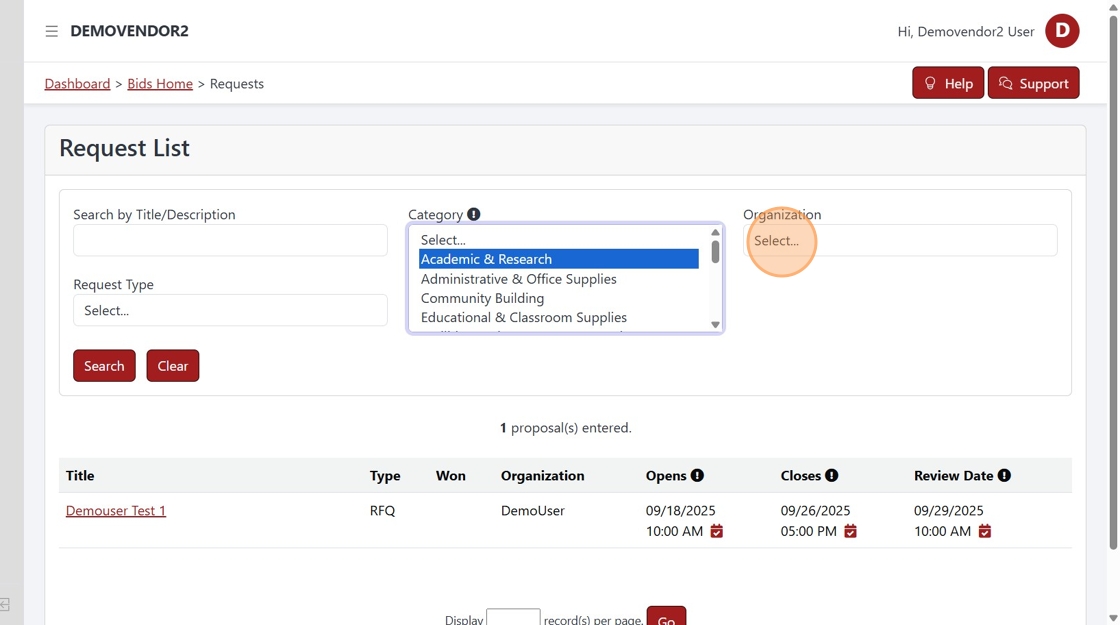The height and width of the screenshot is (625, 1120).
Task: Open the hamburger navigation menu
Action: [51, 31]
